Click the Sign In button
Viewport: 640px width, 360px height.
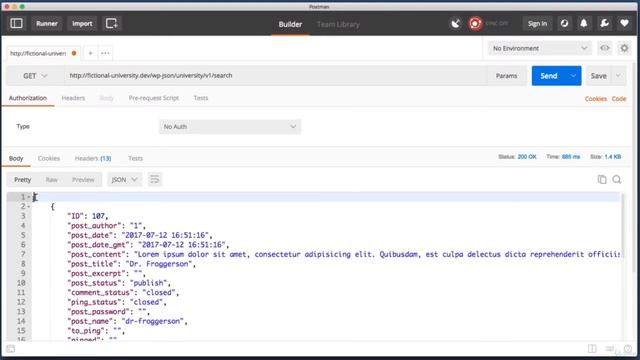(x=537, y=24)
